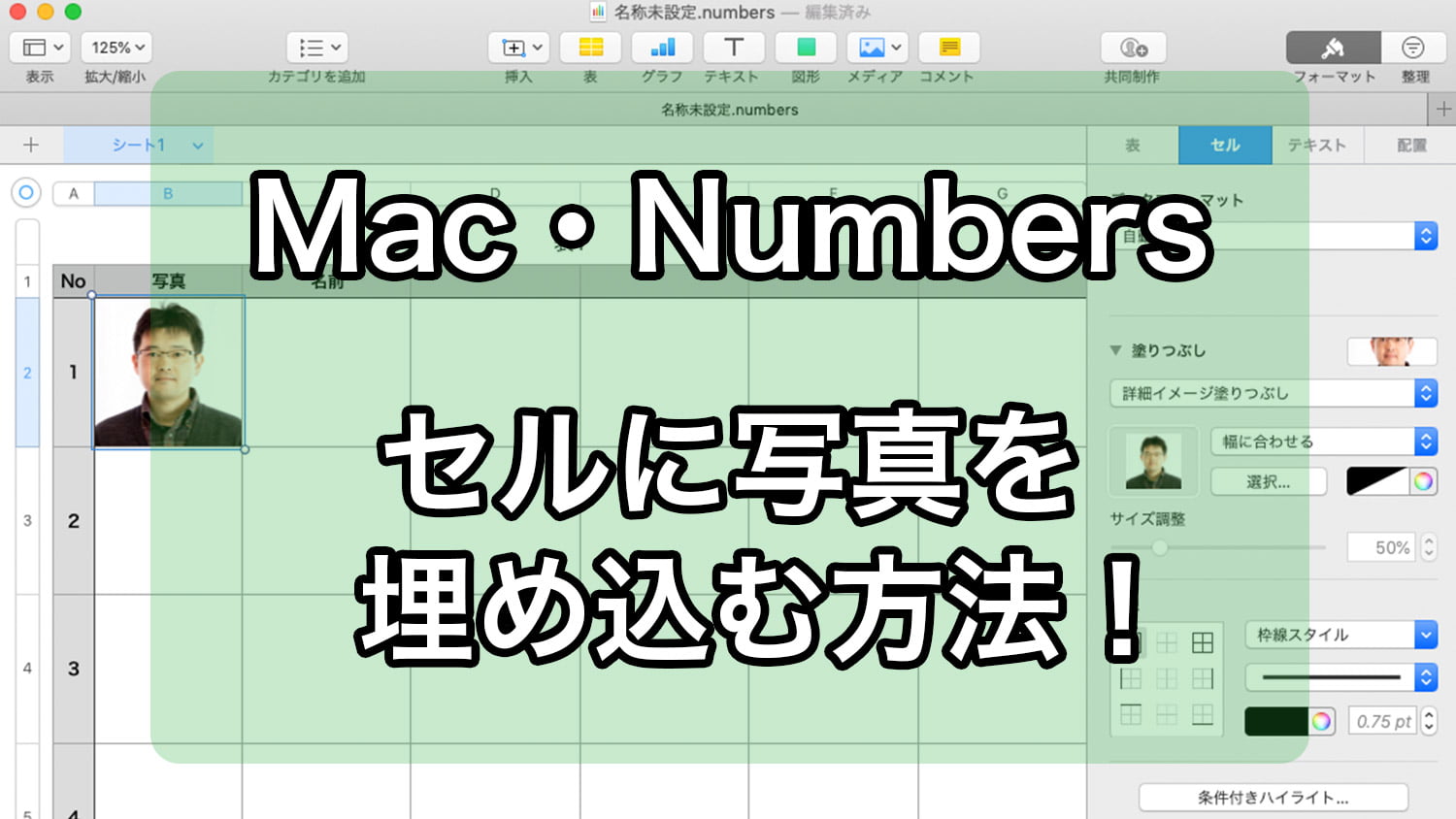Click the 名称未設定.numbers document tab
The image size is (1456, 819).
(730, 110)
